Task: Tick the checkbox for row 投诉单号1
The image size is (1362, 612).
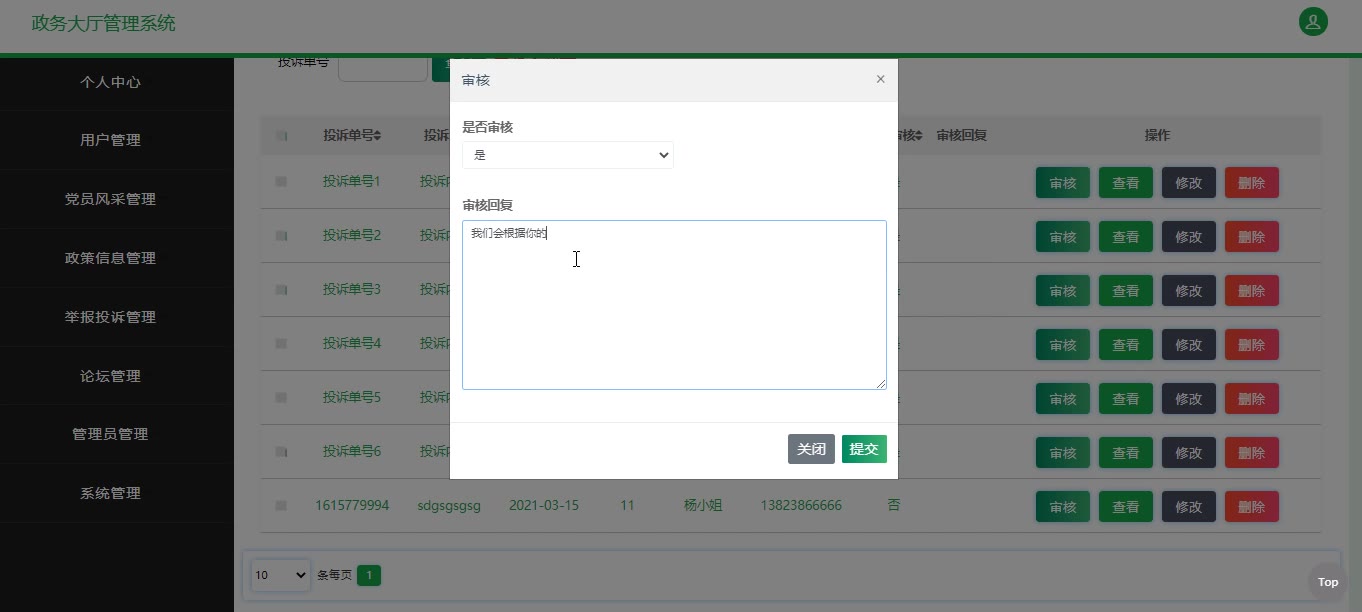Action: click(x=281, y=182)
